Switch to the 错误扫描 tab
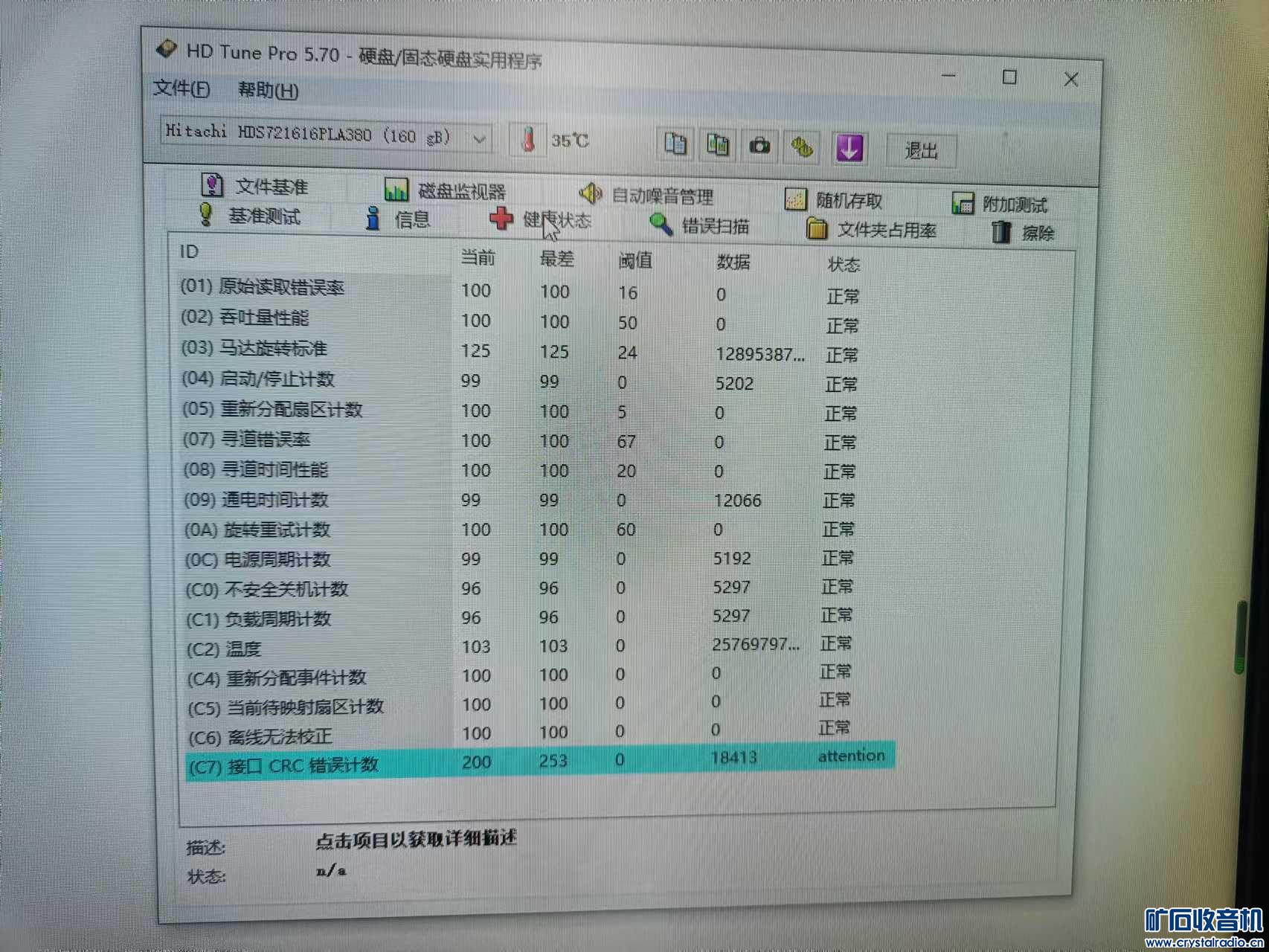The width and height of the screenshot is (1269, 952). pos(699,225)
